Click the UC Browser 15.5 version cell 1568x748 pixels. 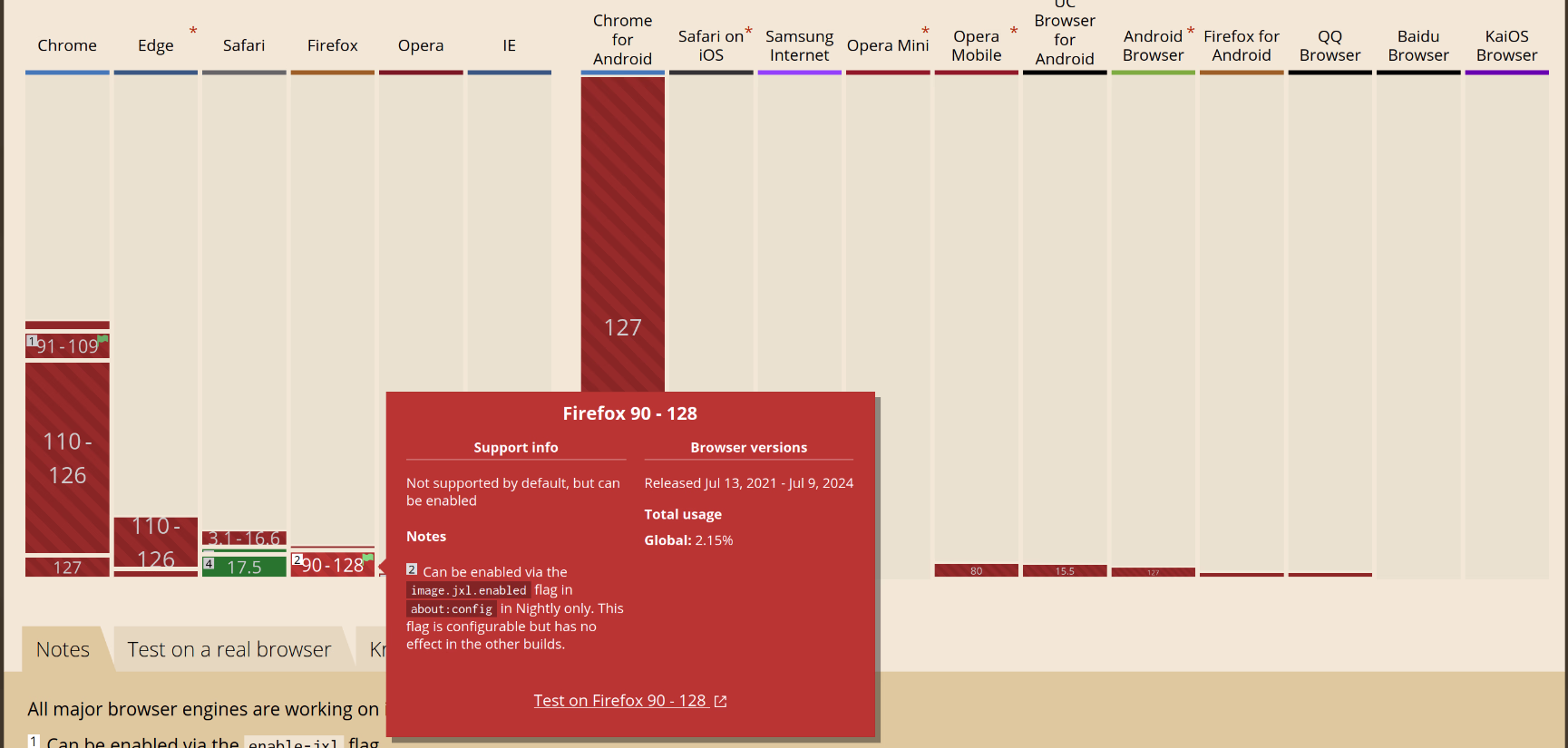1065,571
